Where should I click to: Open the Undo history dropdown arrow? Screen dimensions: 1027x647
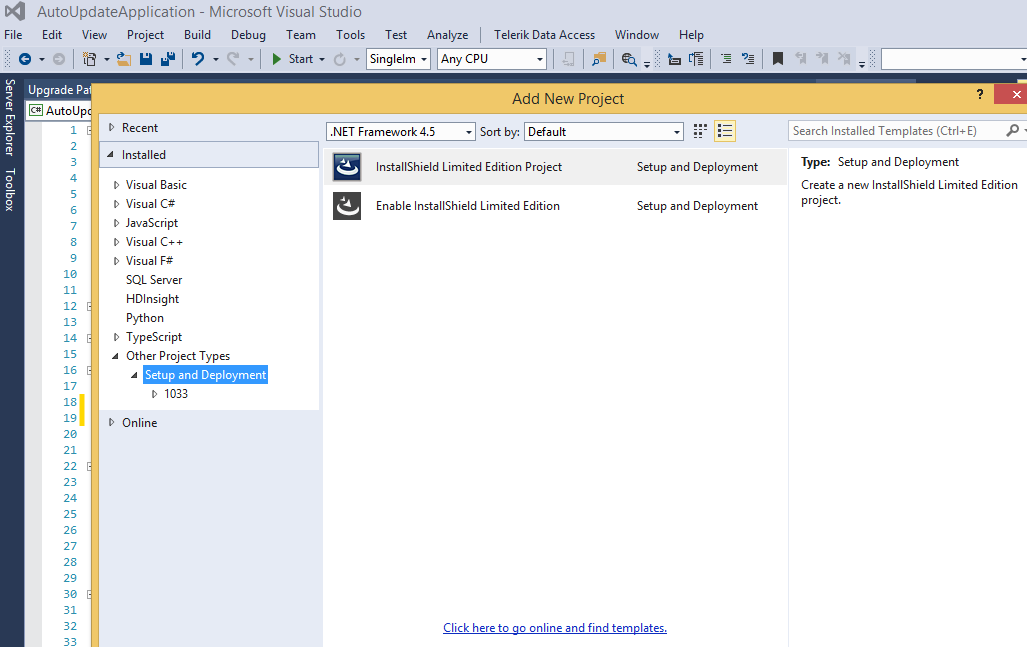pyautogui.click(x=215, y=60)
